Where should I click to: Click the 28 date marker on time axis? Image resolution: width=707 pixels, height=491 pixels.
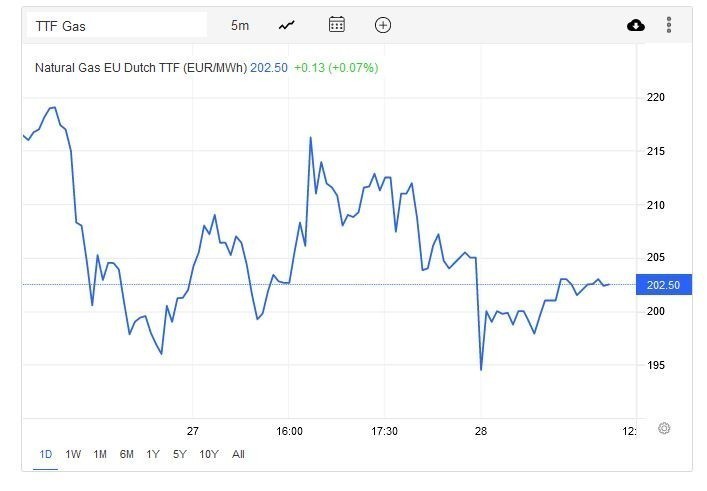[x=480, y=431]
